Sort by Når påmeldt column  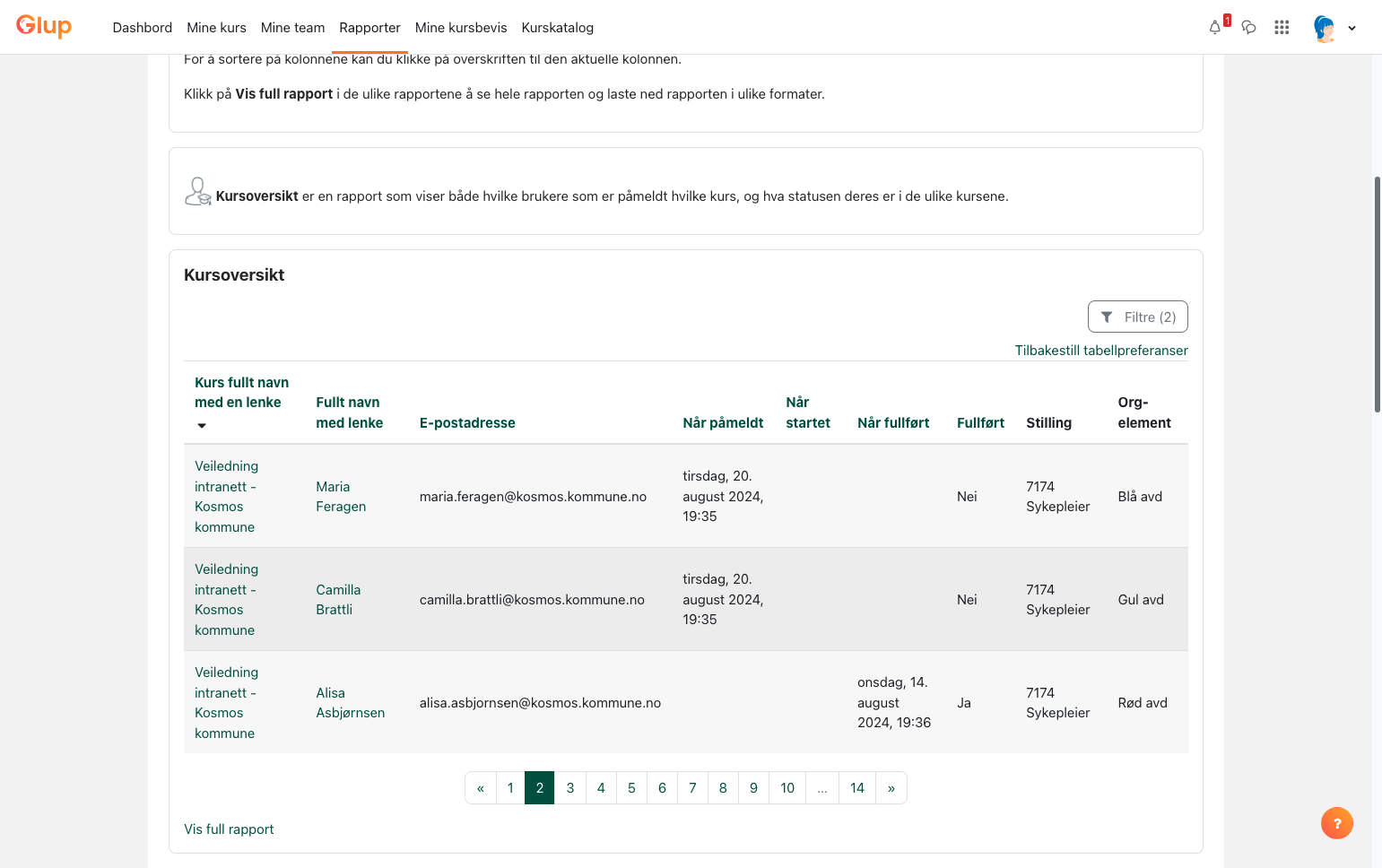point(723,423)
